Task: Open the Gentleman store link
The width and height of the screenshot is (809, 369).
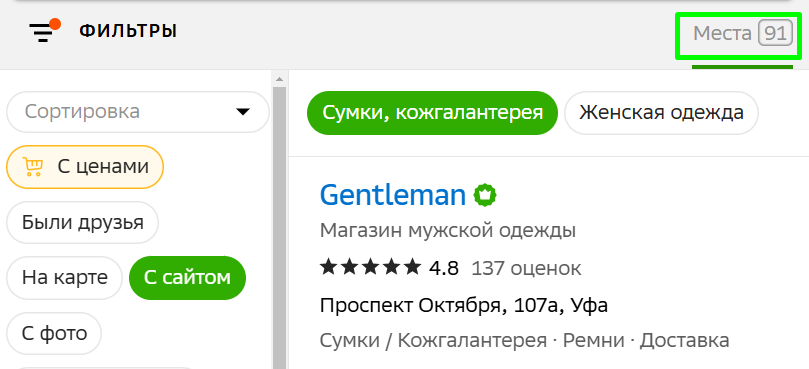Action: tap(393, 195)
